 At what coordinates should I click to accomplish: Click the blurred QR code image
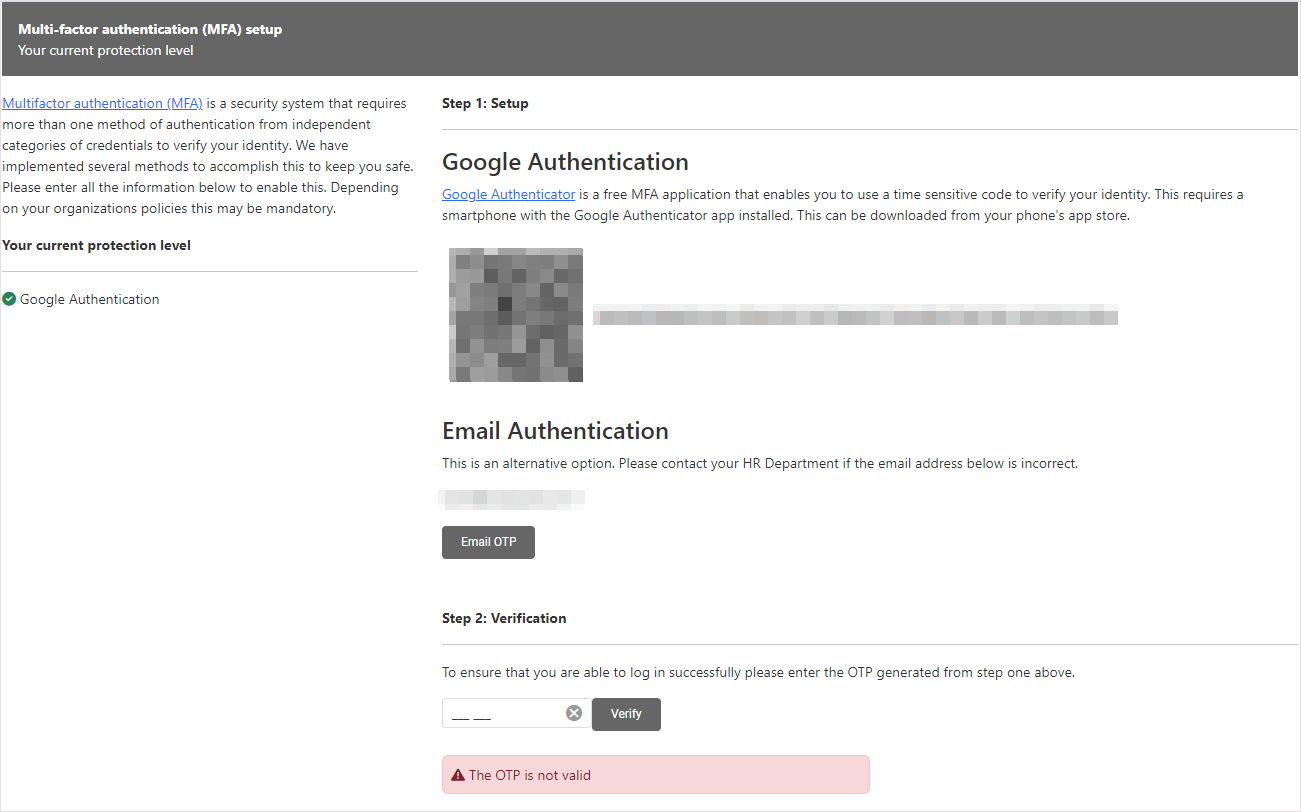tap(516, 315)
